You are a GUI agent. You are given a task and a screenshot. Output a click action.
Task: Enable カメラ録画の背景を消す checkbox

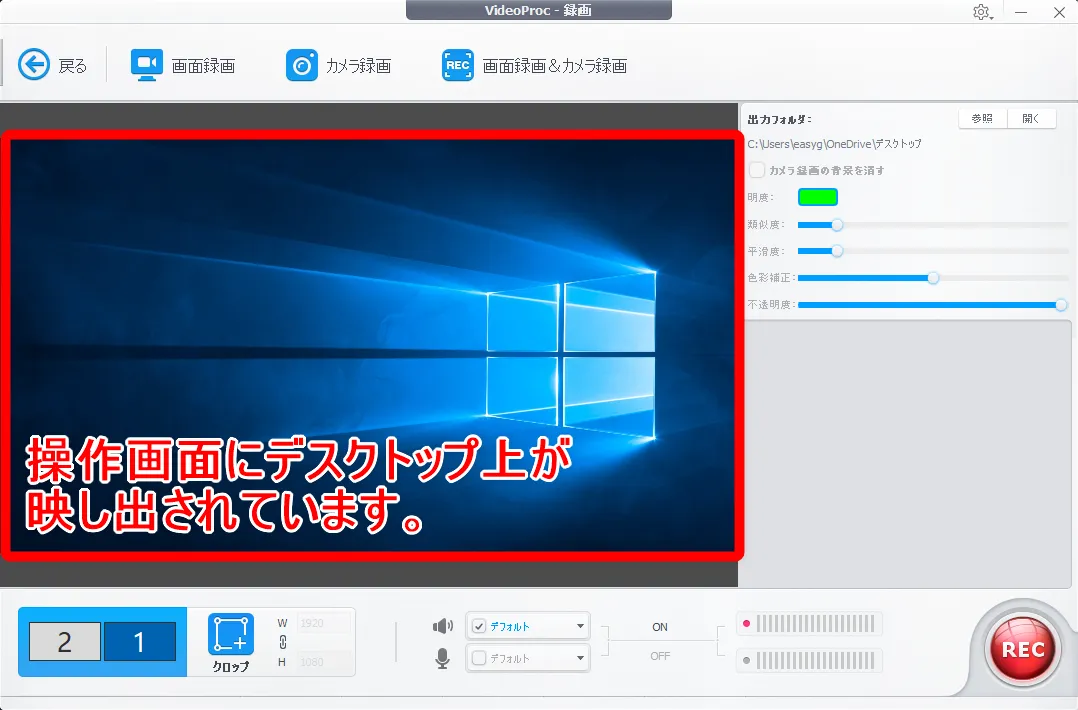[757, 170]
